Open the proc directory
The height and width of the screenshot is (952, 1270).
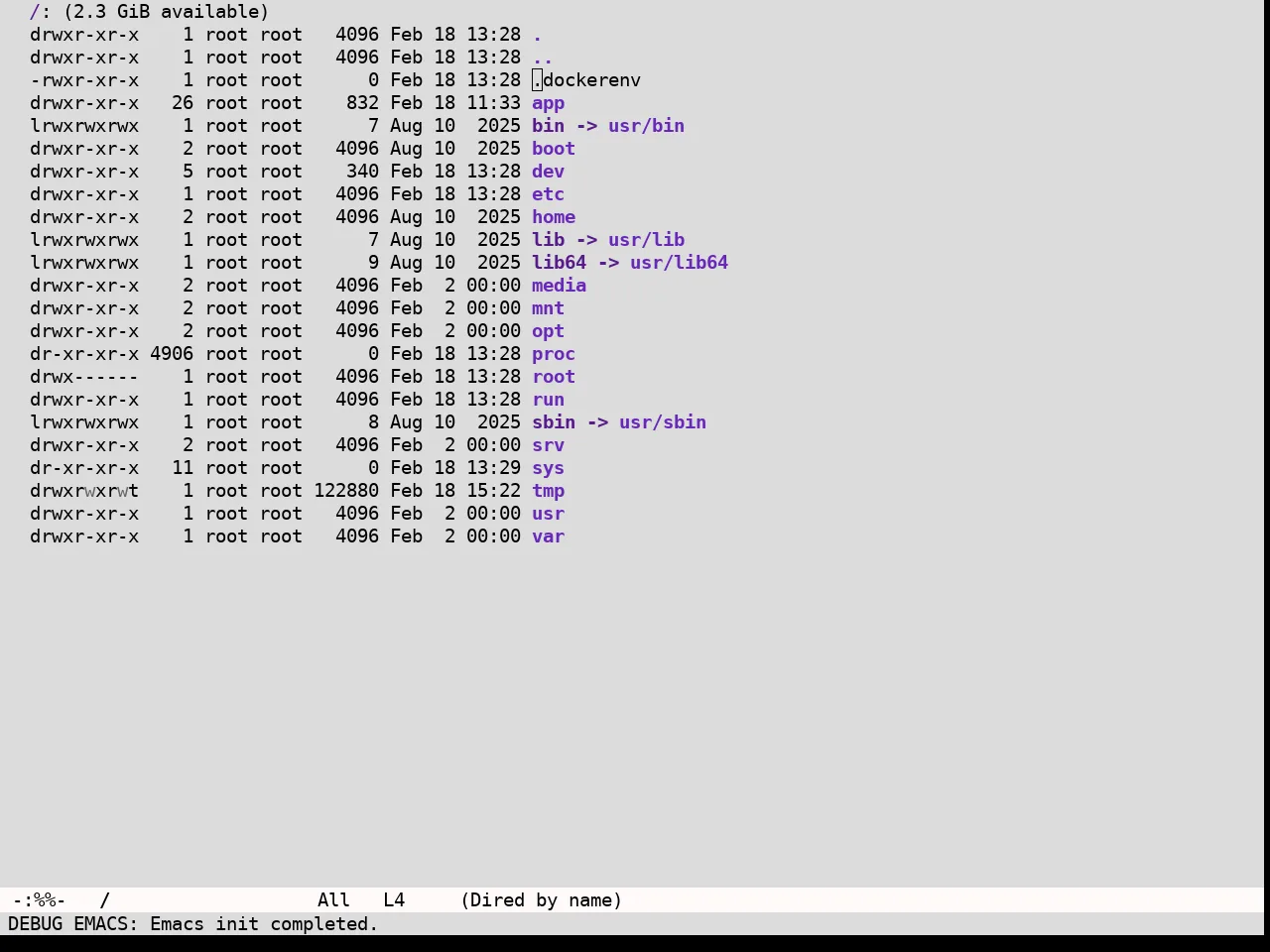(x=554, y=354)
